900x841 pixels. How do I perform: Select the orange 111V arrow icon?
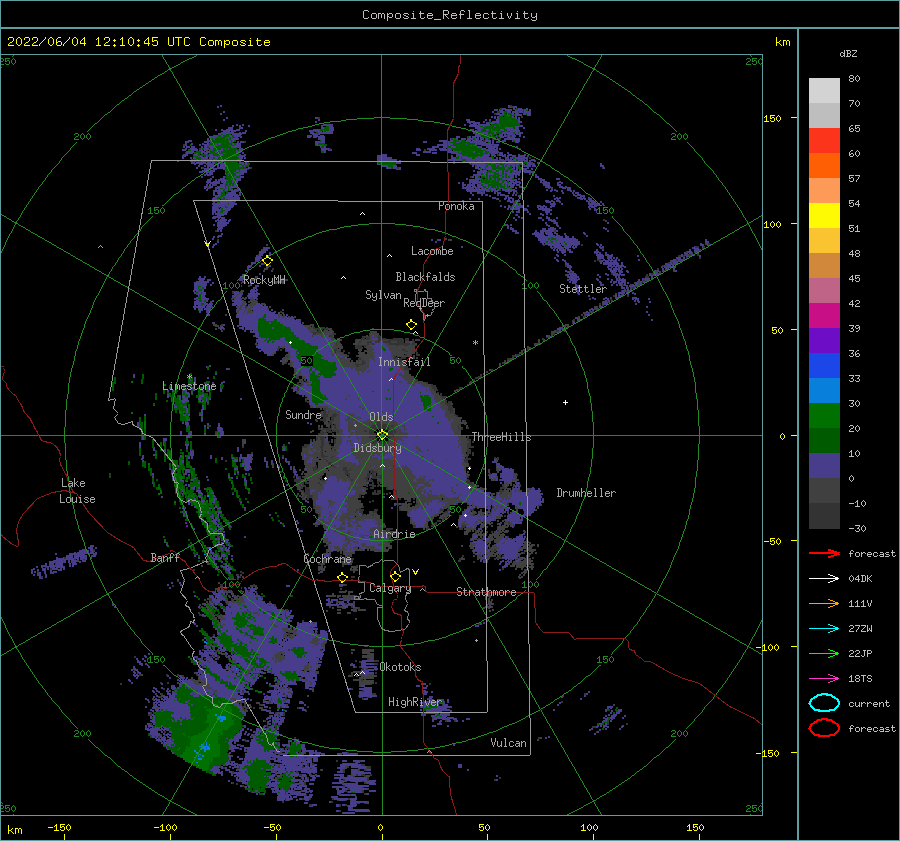coord(824,603)
